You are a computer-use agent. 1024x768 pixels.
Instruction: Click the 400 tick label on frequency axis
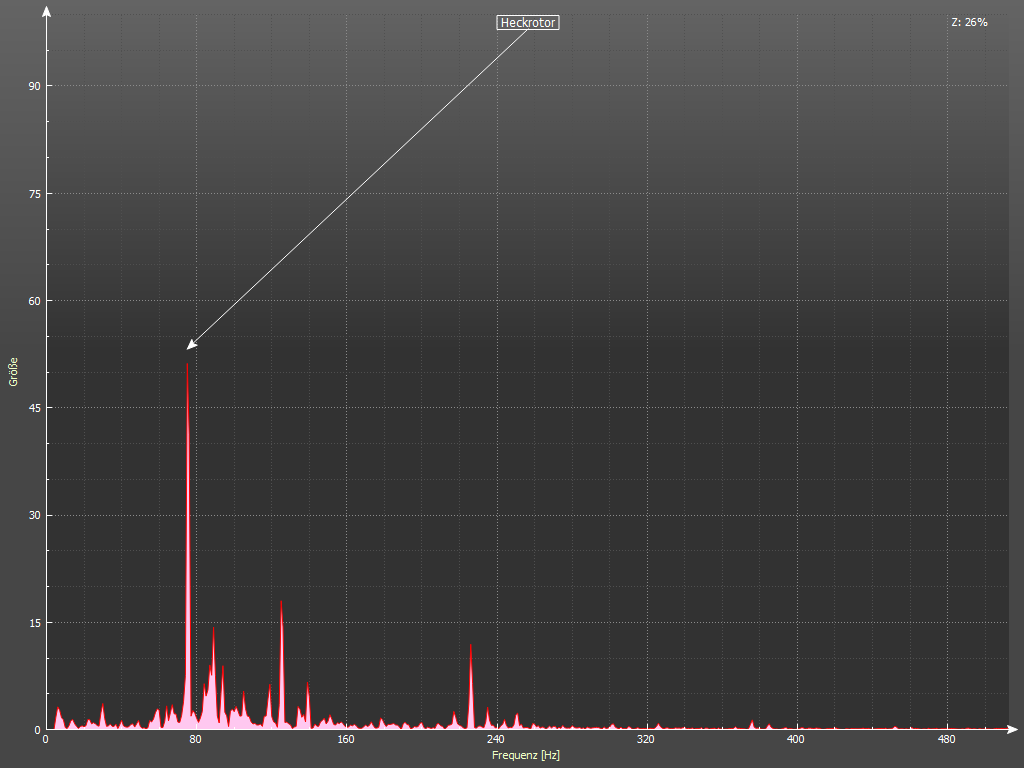tap(796, 740)
